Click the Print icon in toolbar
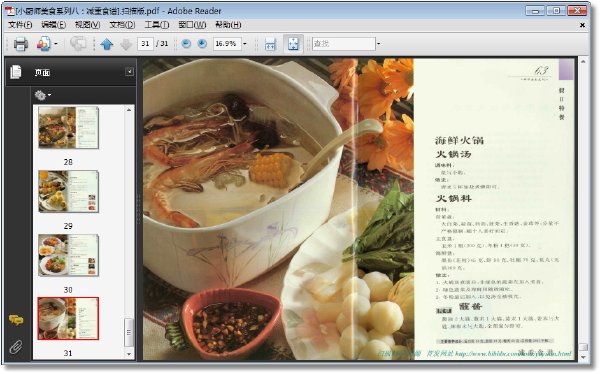600x374 pixels. (x=21, y=44)
